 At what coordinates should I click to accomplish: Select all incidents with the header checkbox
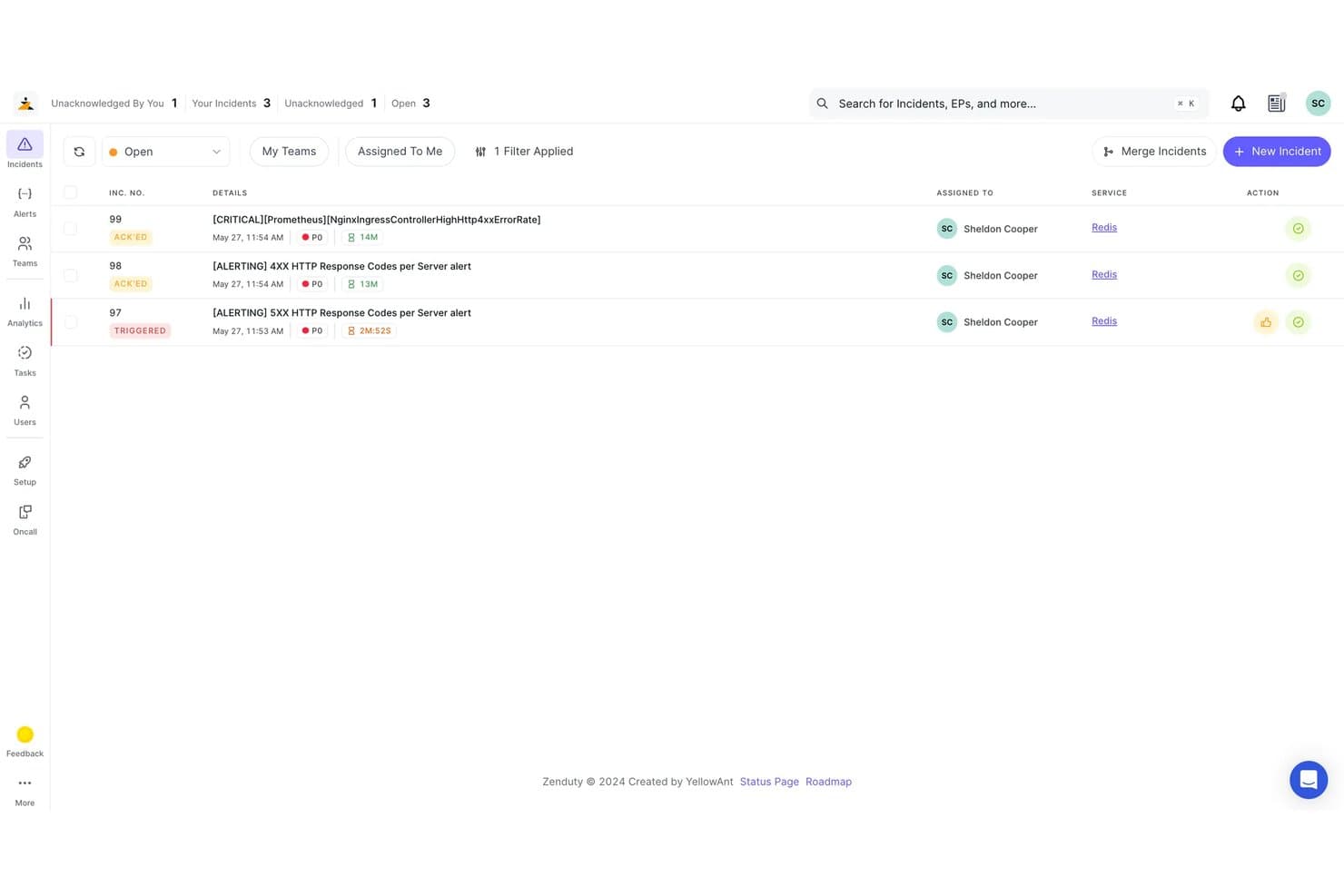tap(70, 192)
